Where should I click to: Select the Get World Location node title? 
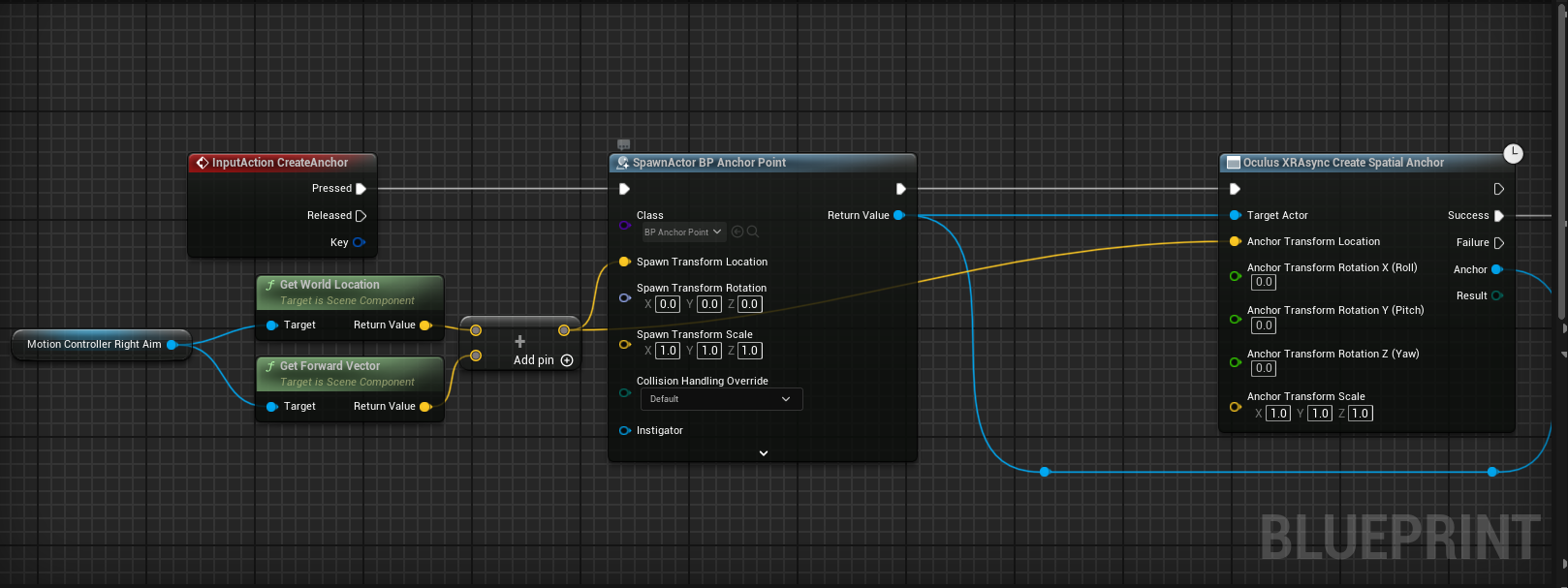[329, 285]
